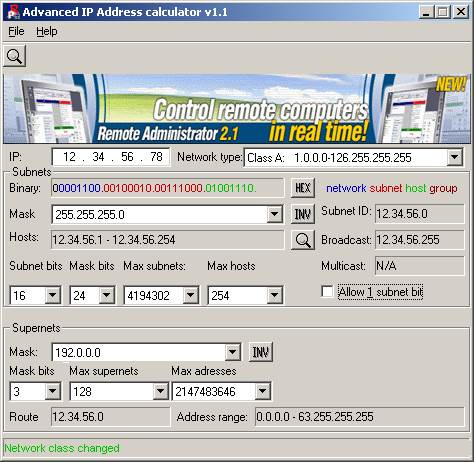
Task: Click the Remote Administrator 2.1 banner ad
Action: pos(237,109)
